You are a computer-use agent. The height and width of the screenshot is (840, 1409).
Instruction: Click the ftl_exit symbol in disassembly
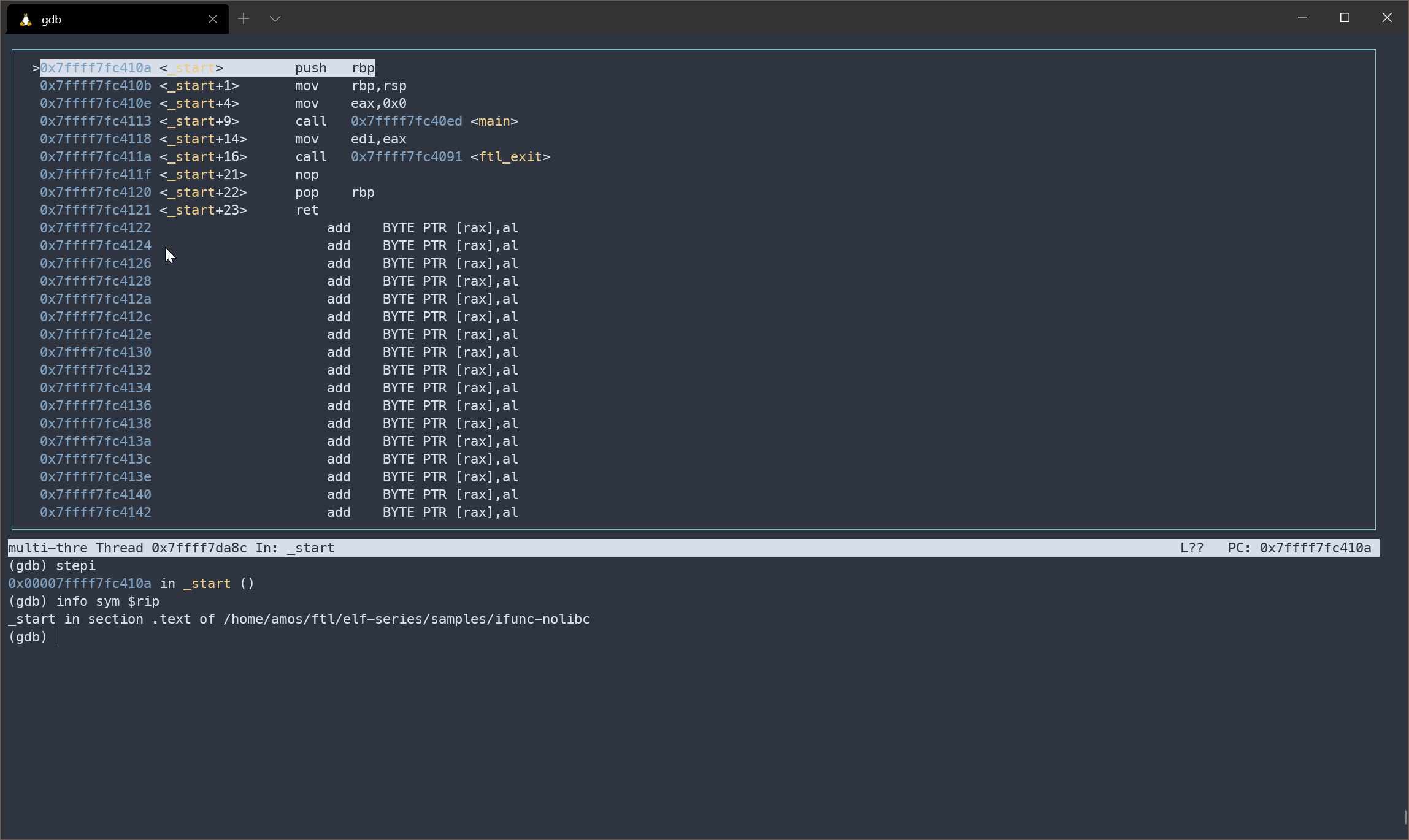pos(510,157)
